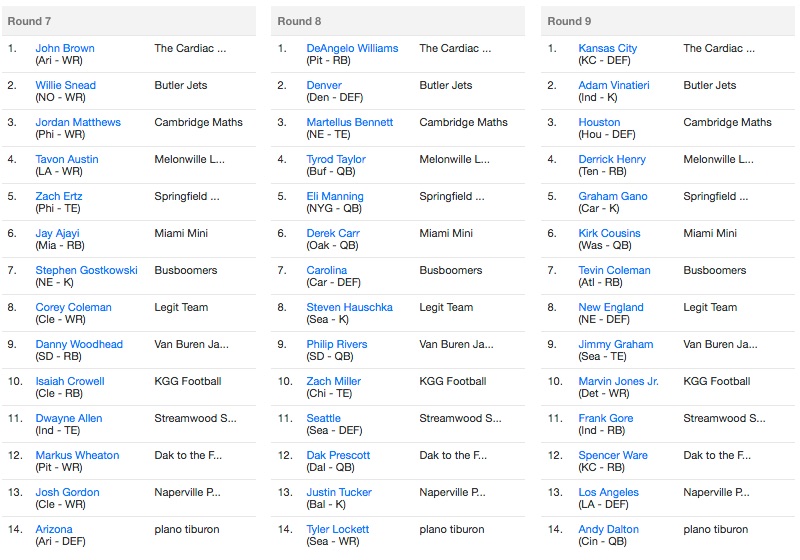Screen dimensions: 800x560
Task: Click Andy Dalton in Round 9
Action: click(x=608, y=529)
